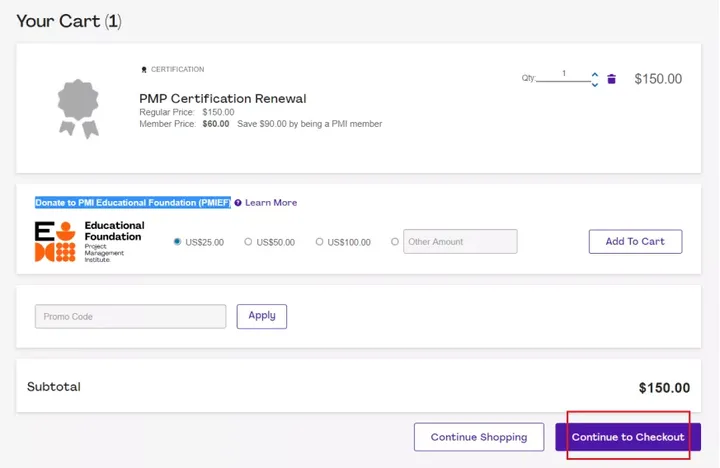Screen dimensions: 720x468
Task: Delete PMP Certification Renewal with trash icon
Action: coord(611,79)
